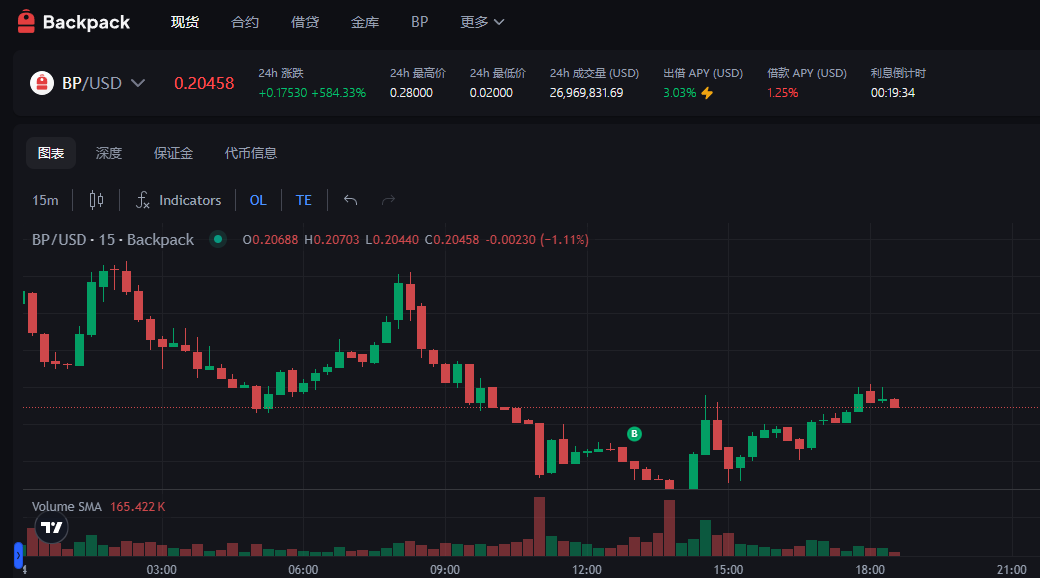Expand the blue side panel arrow handle
The width and height of the screenshot is (1040, 578).
click(19, 555)
